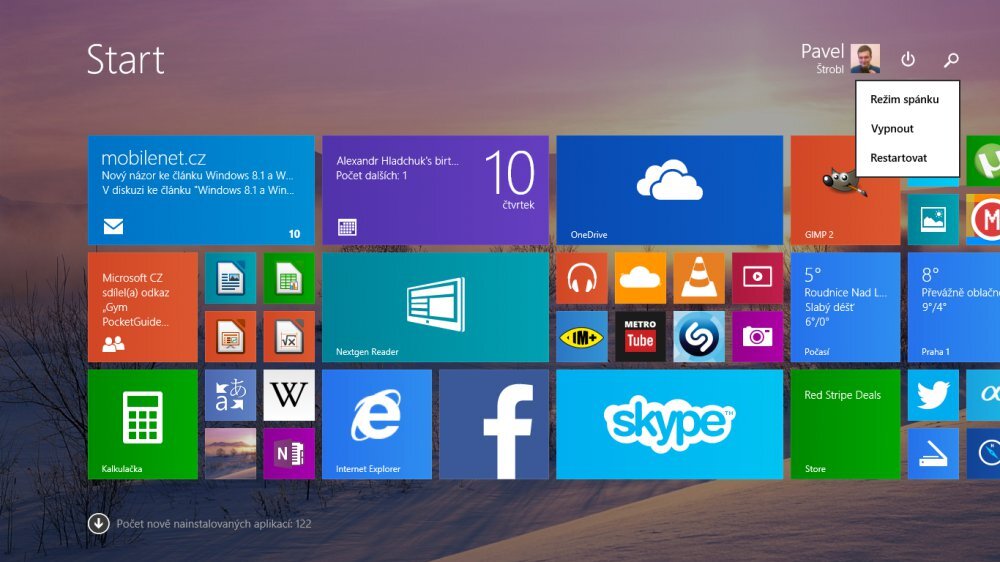Open the Store tile with Red Stripe Deals
This screenshot has height=562, width=1000.
845,424
